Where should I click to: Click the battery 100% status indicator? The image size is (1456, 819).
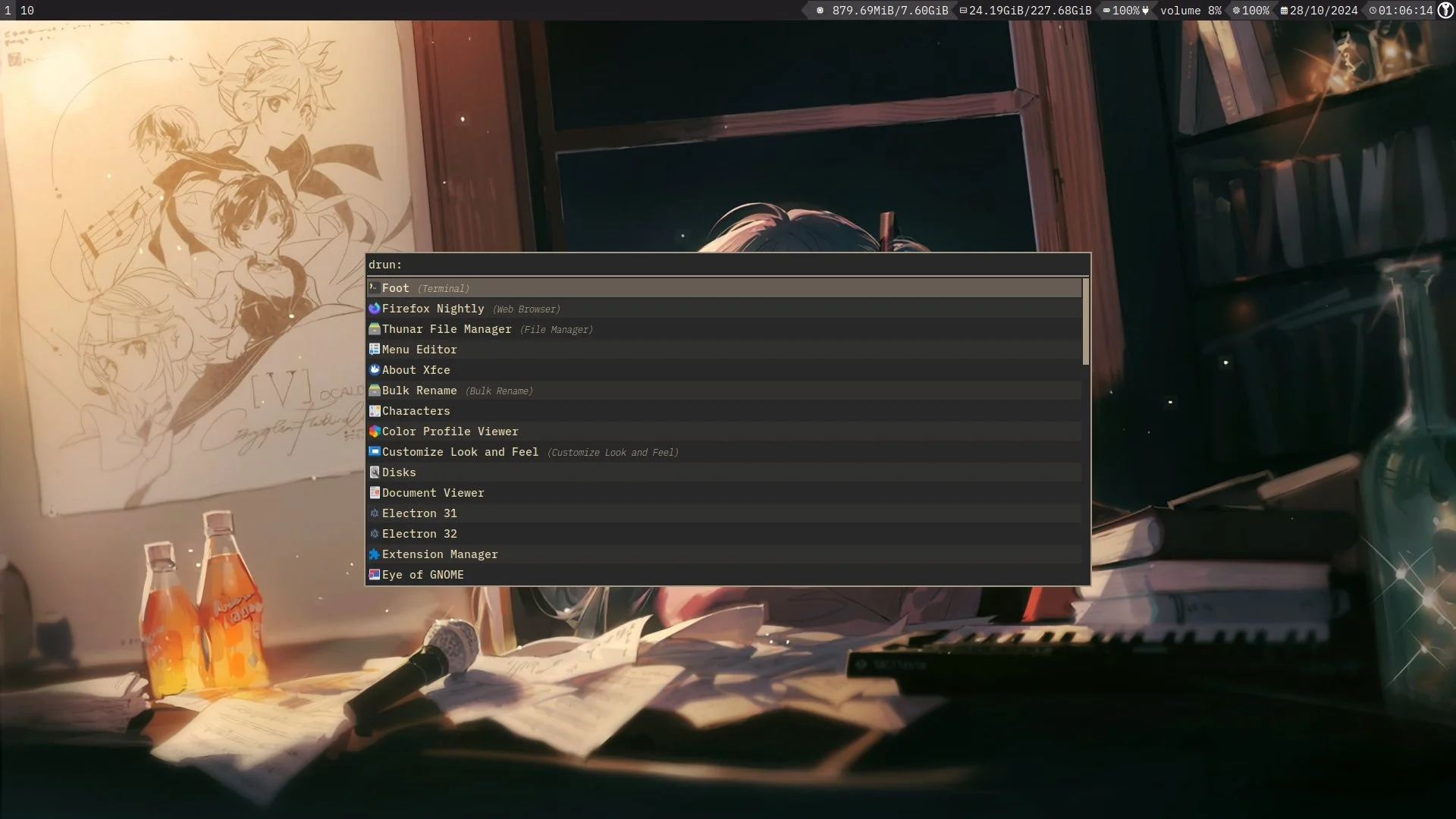pos(1125,11)
